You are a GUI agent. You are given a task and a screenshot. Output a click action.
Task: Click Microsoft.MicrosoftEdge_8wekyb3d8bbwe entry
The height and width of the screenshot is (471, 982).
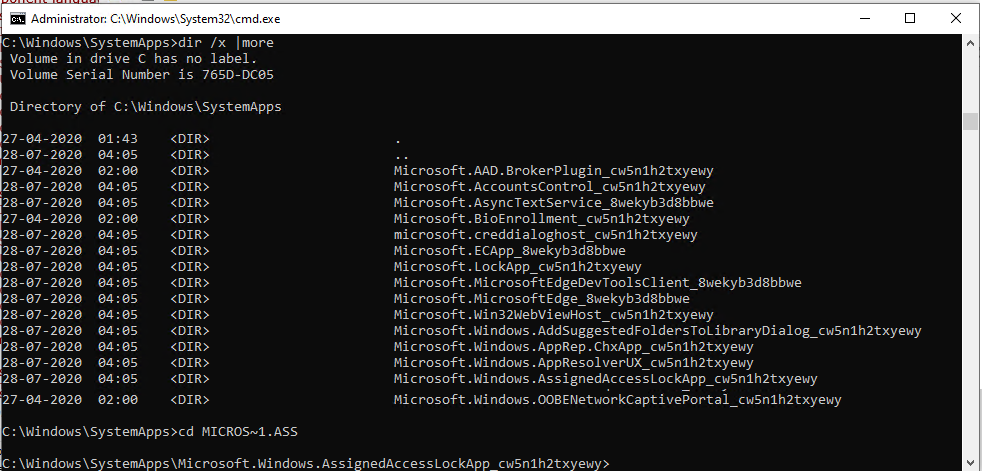click(542, 299)
